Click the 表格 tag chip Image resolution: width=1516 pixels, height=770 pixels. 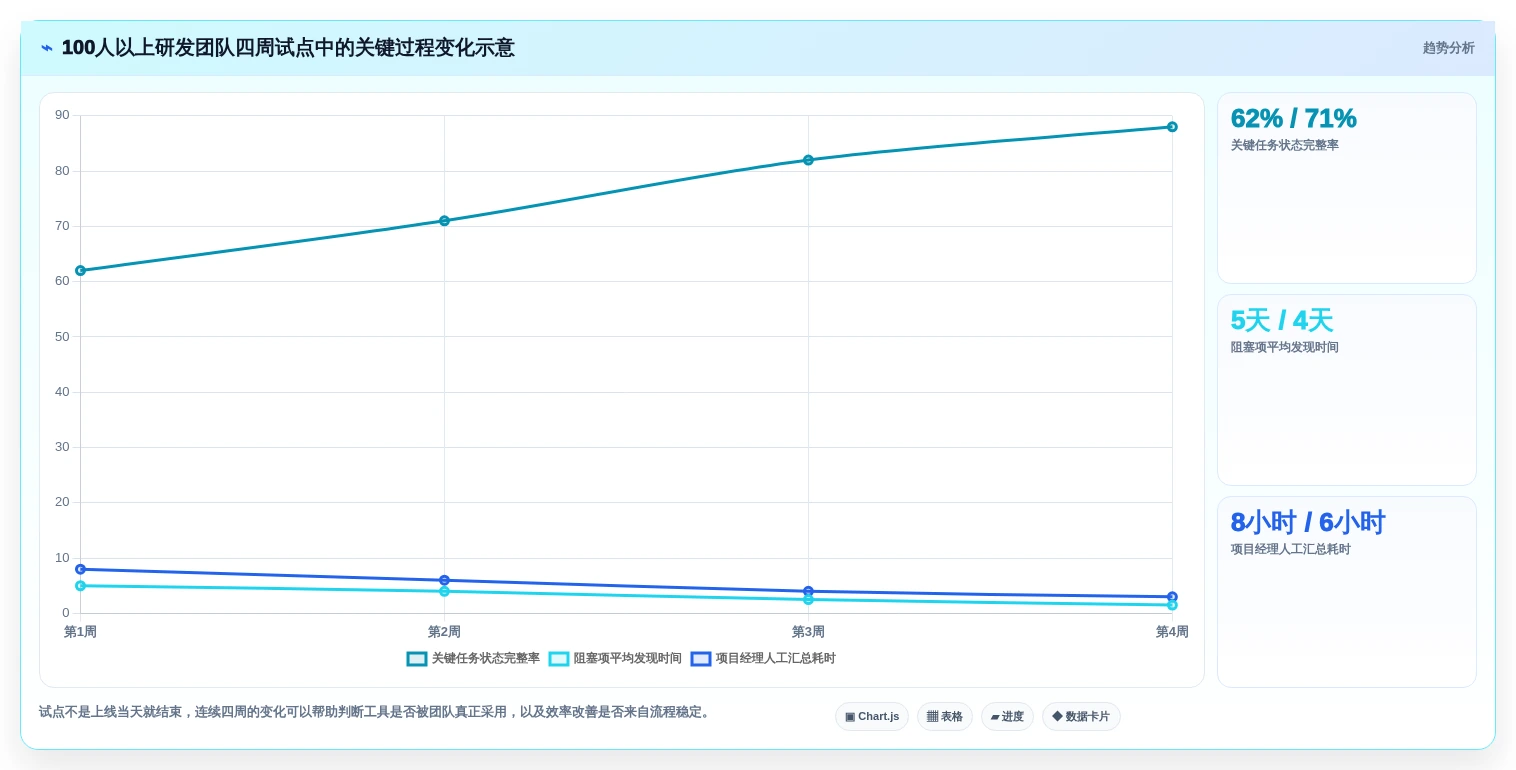click(x=945, y=717)
